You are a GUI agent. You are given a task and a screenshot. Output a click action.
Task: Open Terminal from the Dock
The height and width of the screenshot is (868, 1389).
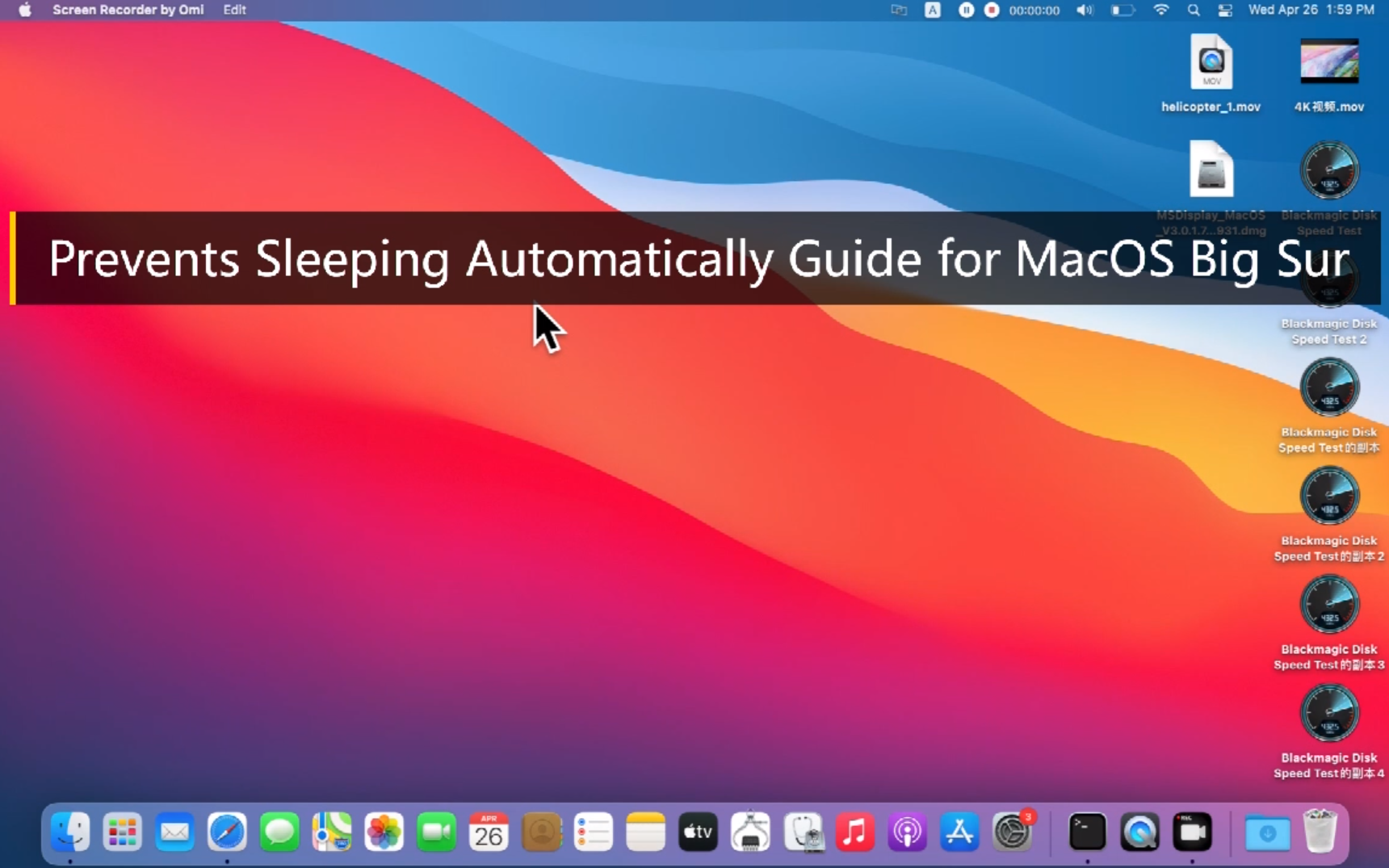pos(1086,832)
